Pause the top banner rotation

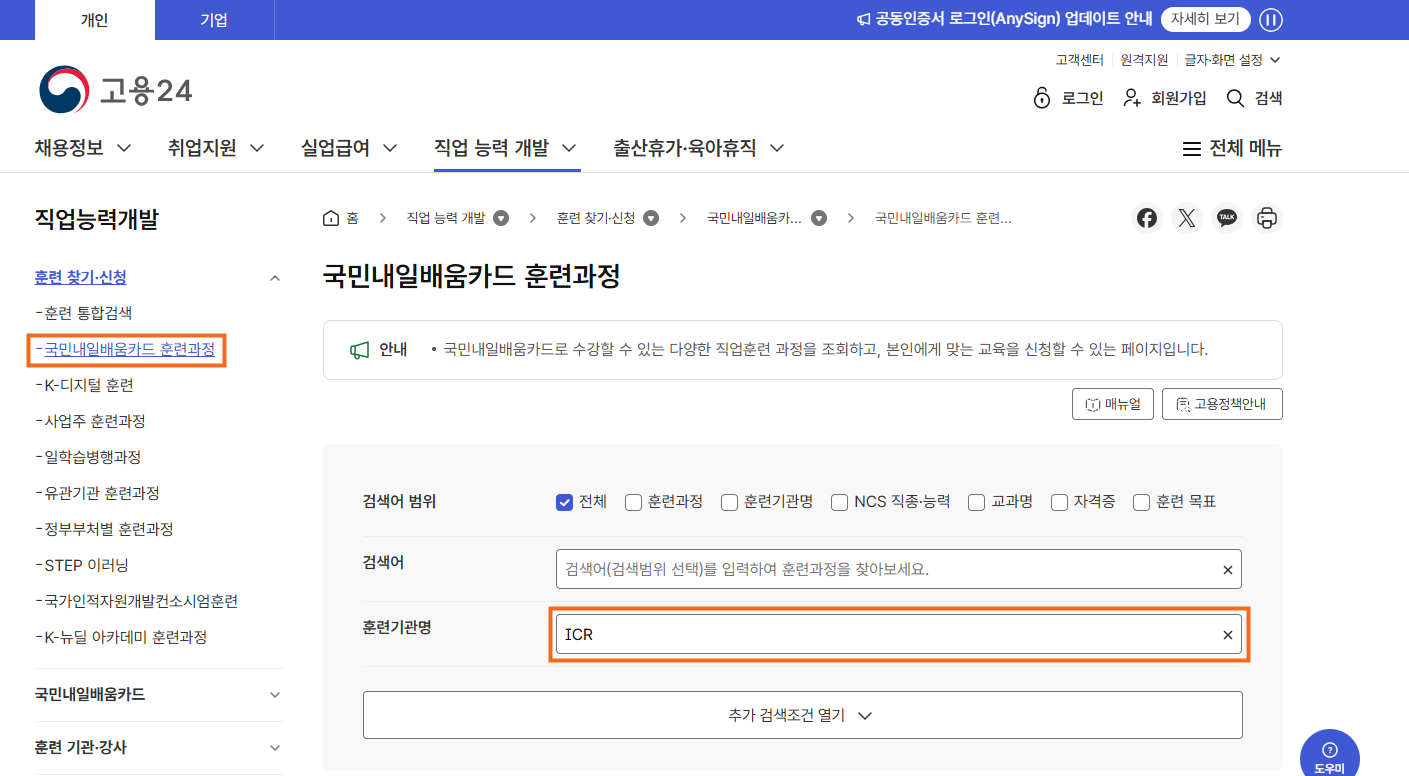[x=1271, y=20]
